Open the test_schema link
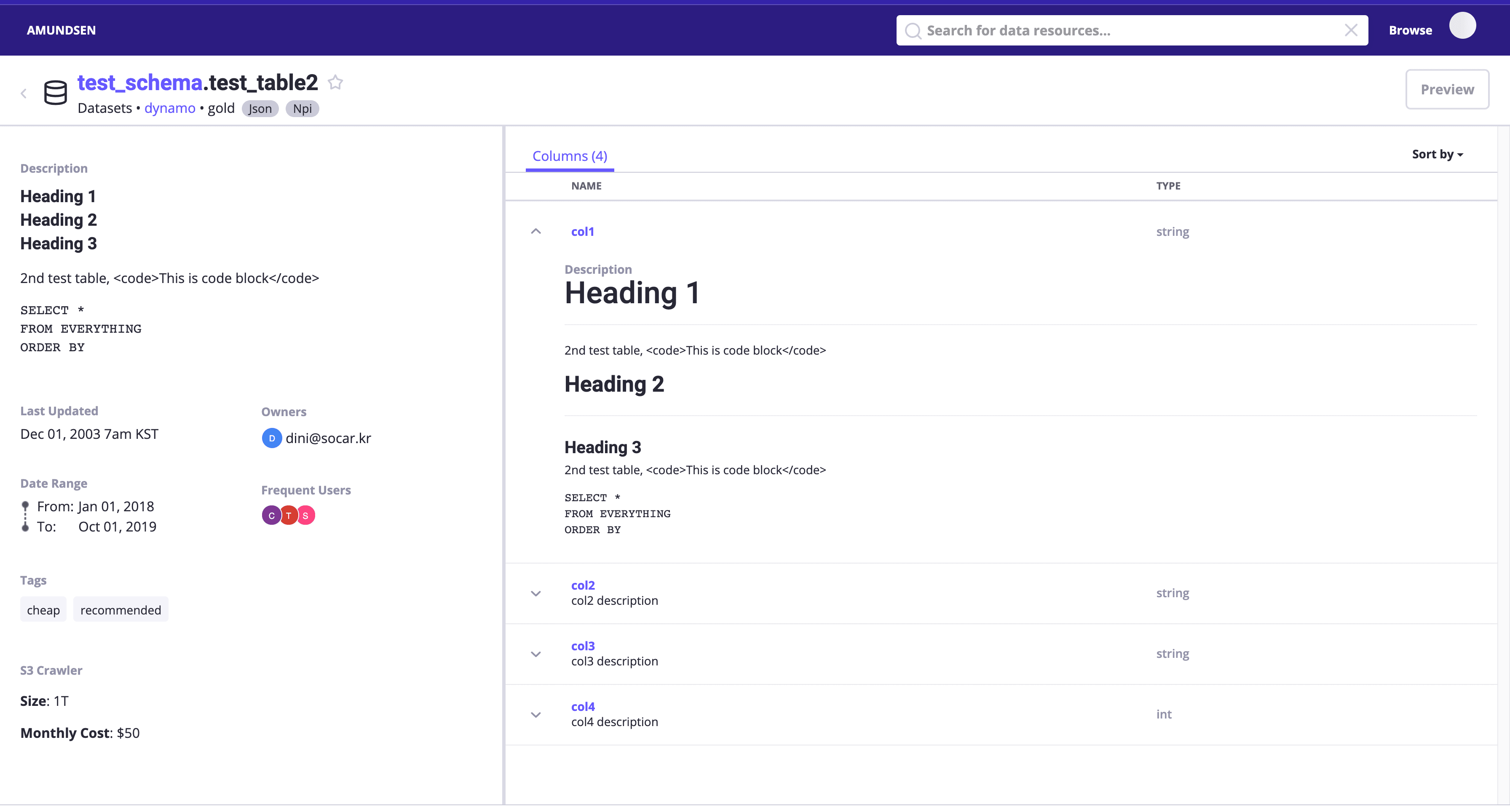The image size is (1510, 812). 140,83
